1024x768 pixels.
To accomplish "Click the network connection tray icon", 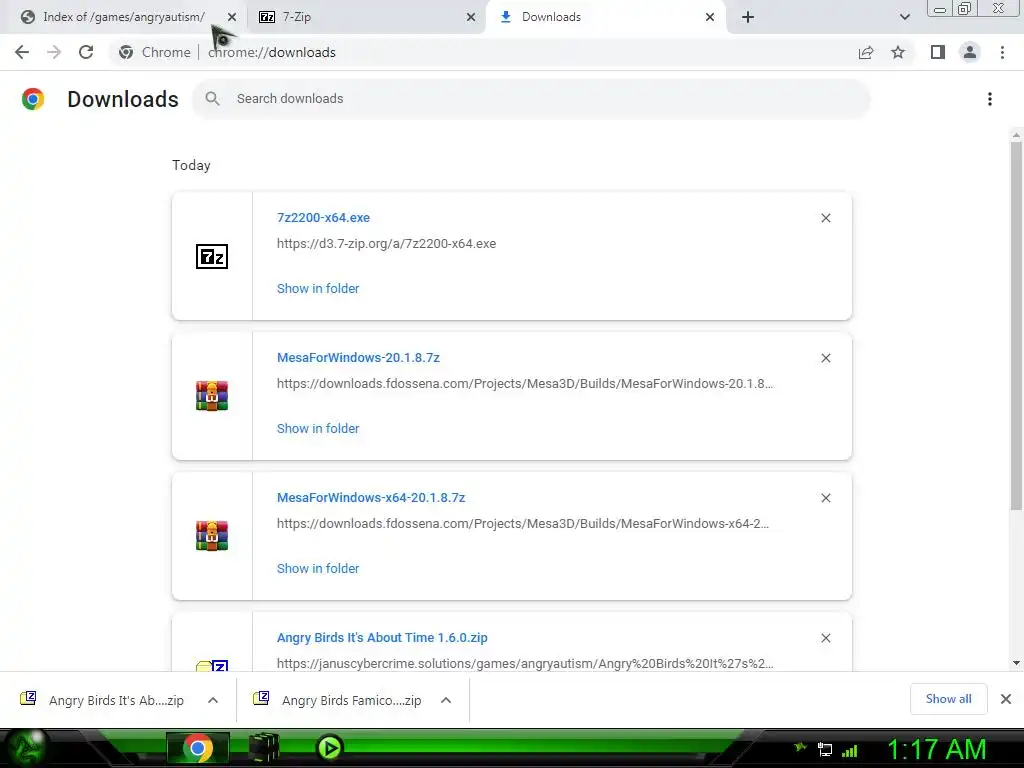I will point(825,750).
